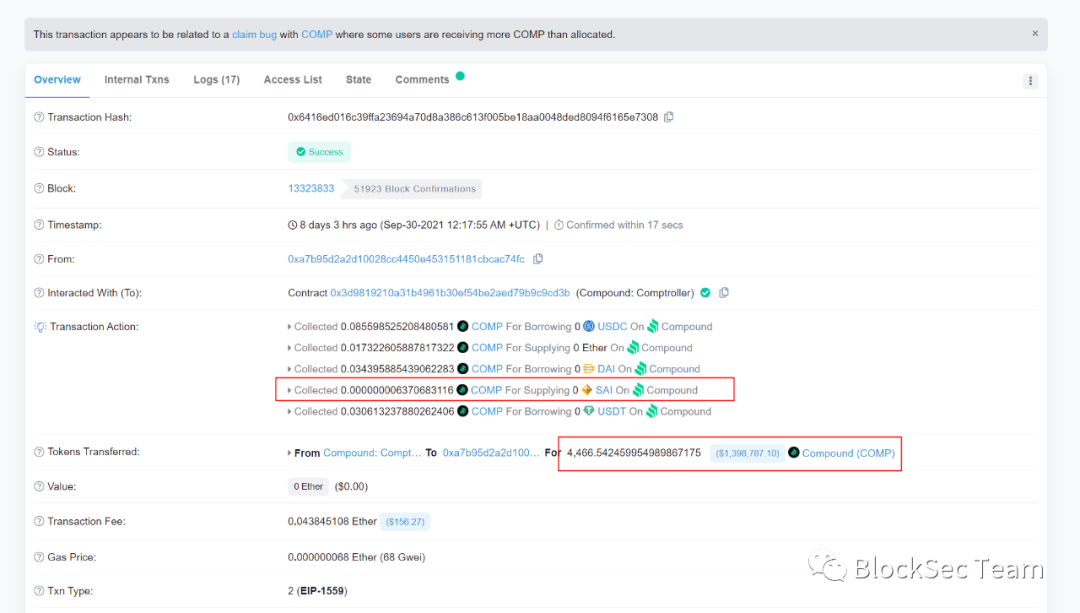Click the help icon beside Value
Viewport: 1080px width, 613px height.
pos(39,486)
